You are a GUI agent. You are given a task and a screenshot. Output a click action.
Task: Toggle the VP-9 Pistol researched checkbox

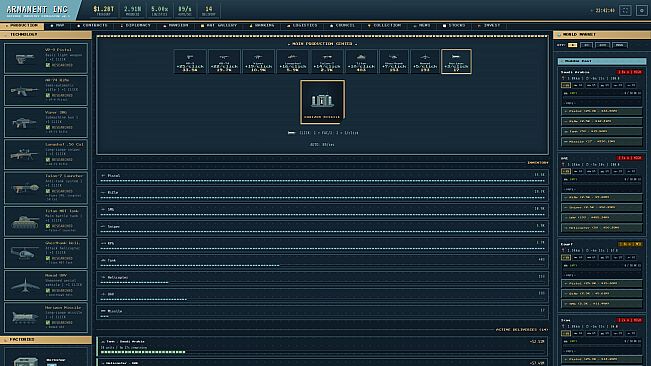[x=48, y=65]
